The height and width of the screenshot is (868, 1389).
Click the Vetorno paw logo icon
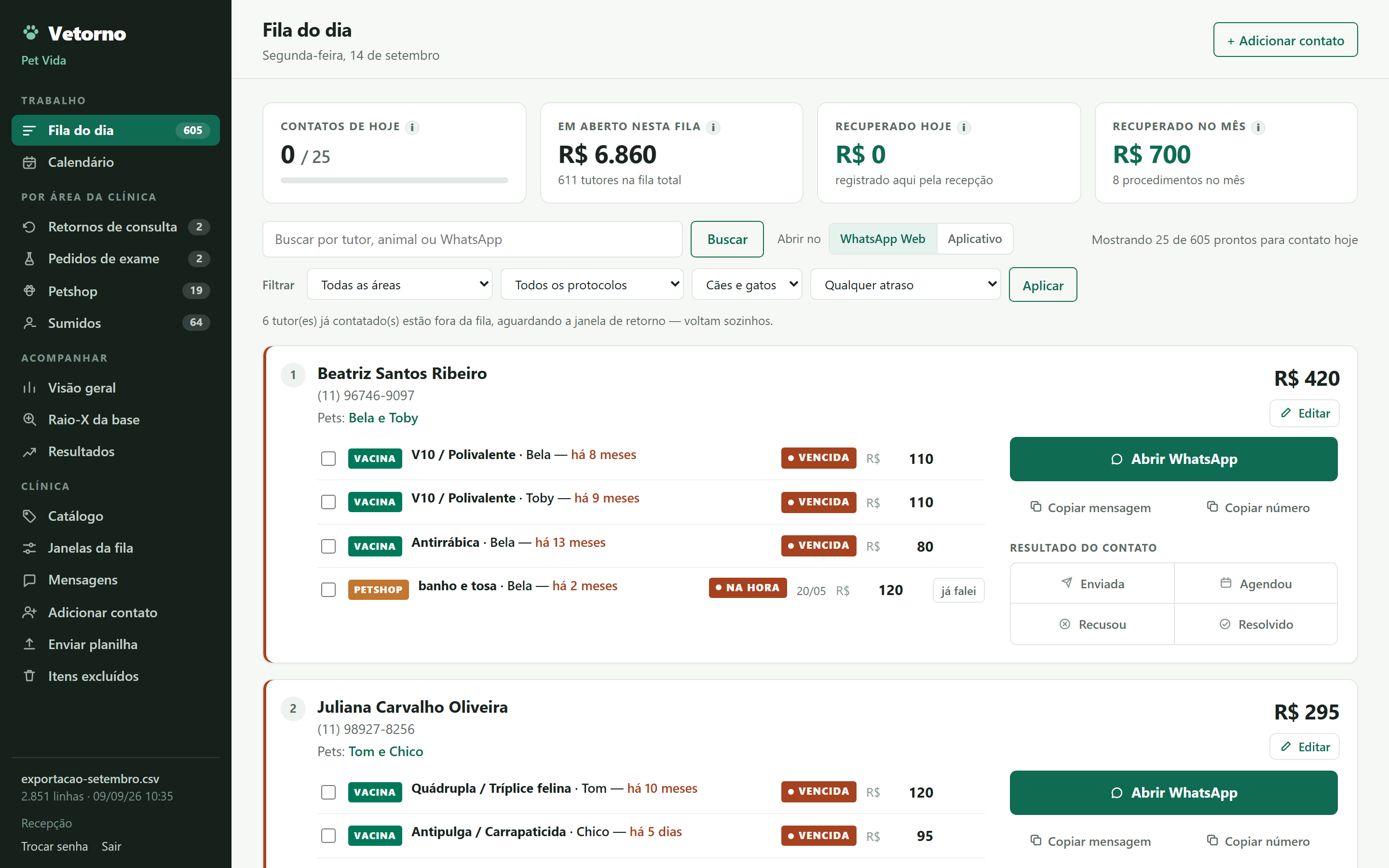tap(30, 33)
